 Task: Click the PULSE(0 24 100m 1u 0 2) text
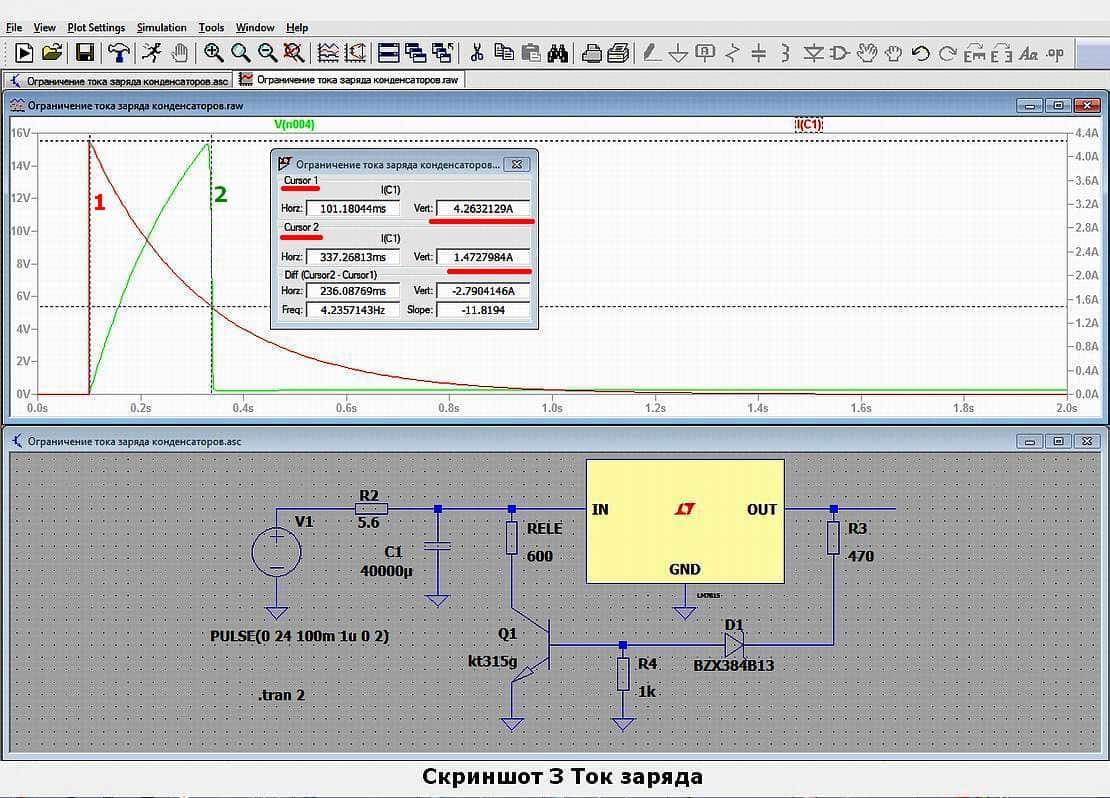tap(299, 636)
